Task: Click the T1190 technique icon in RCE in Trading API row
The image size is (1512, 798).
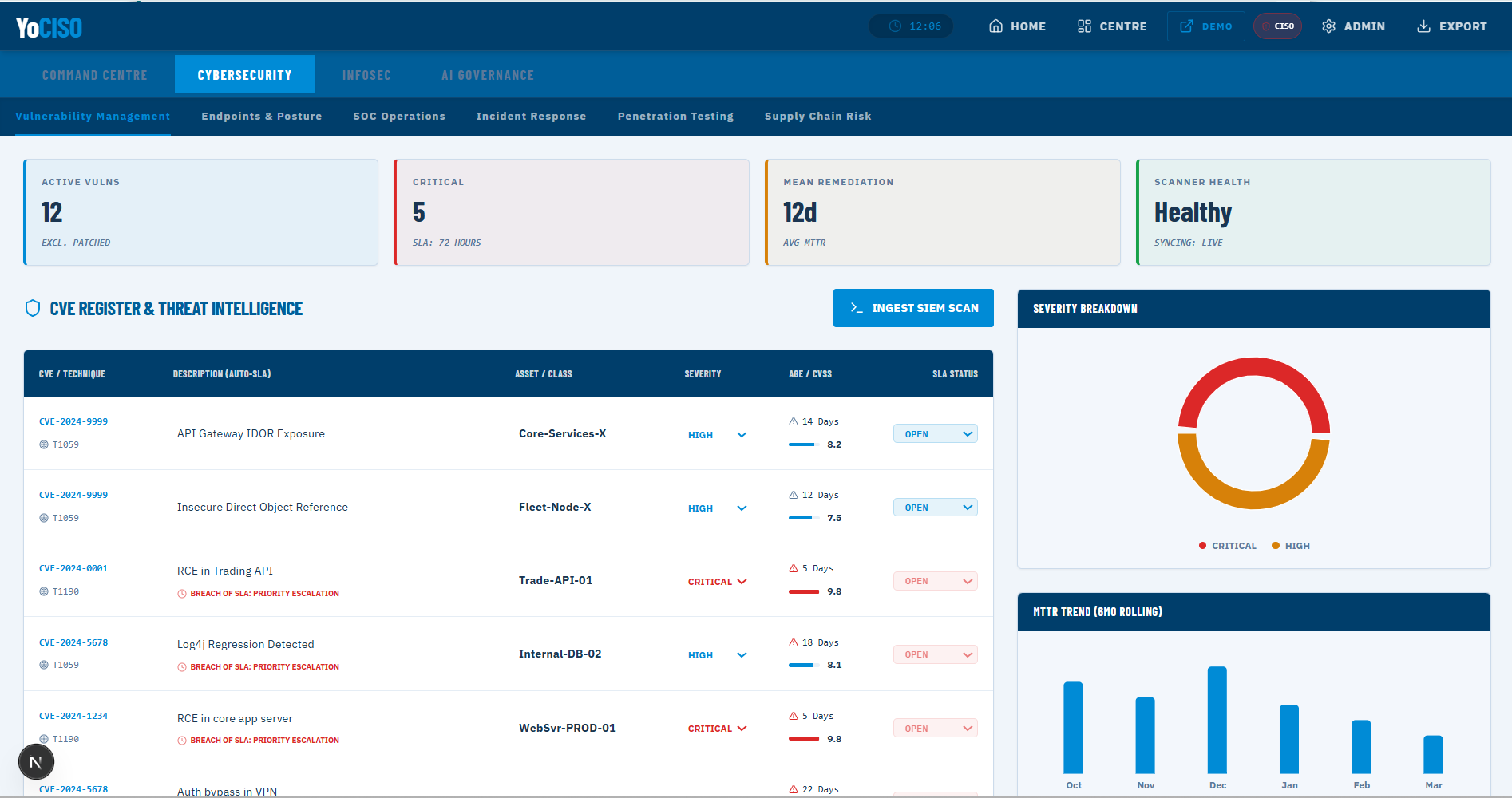Action: coord(44,591)
